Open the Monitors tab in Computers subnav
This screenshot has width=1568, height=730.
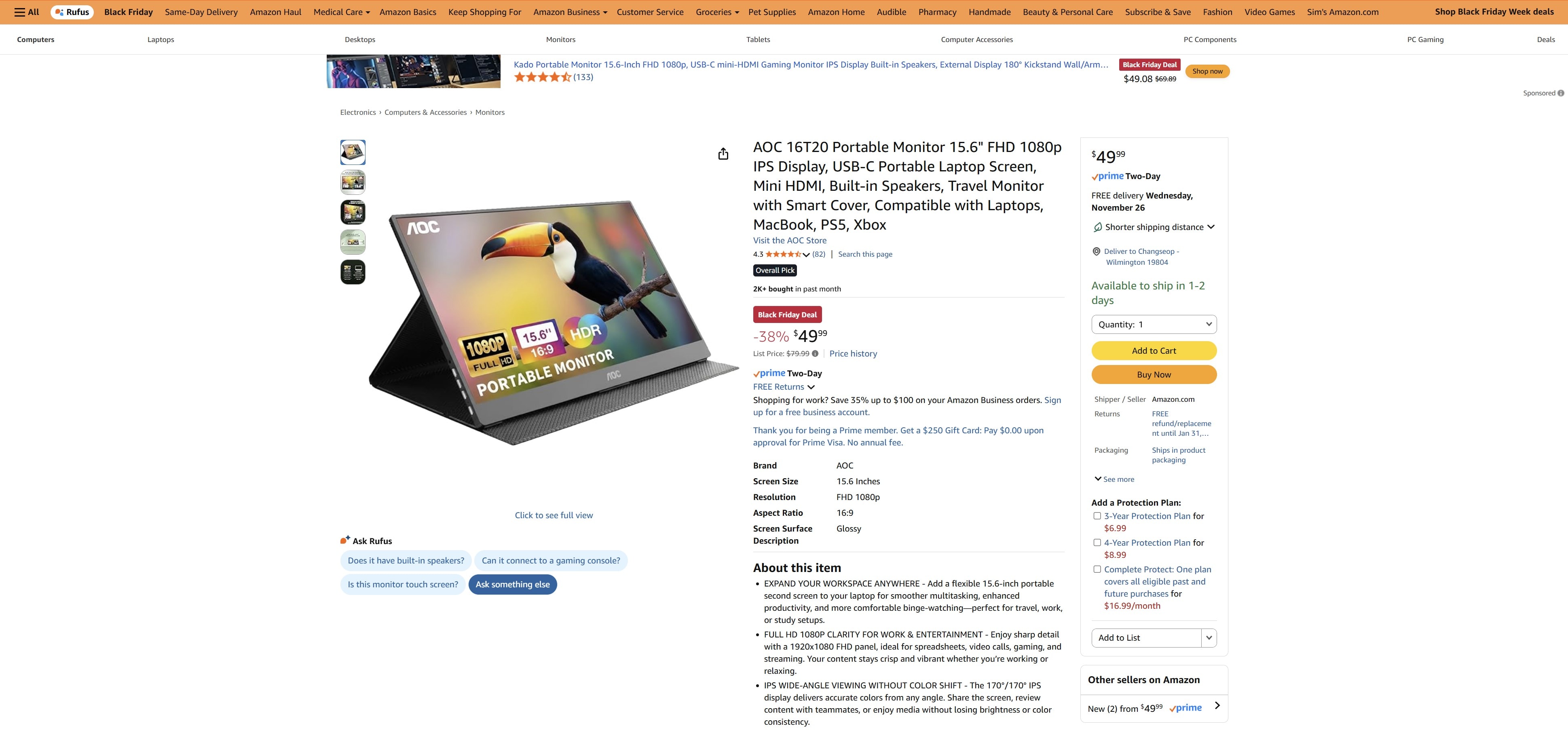click(x=561, y=40)
